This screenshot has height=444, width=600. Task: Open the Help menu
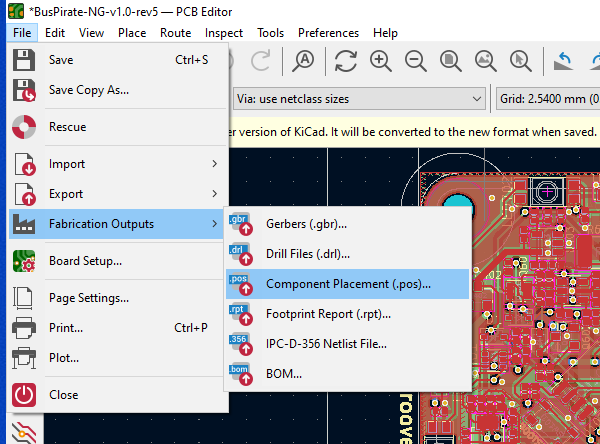(385, 33)
